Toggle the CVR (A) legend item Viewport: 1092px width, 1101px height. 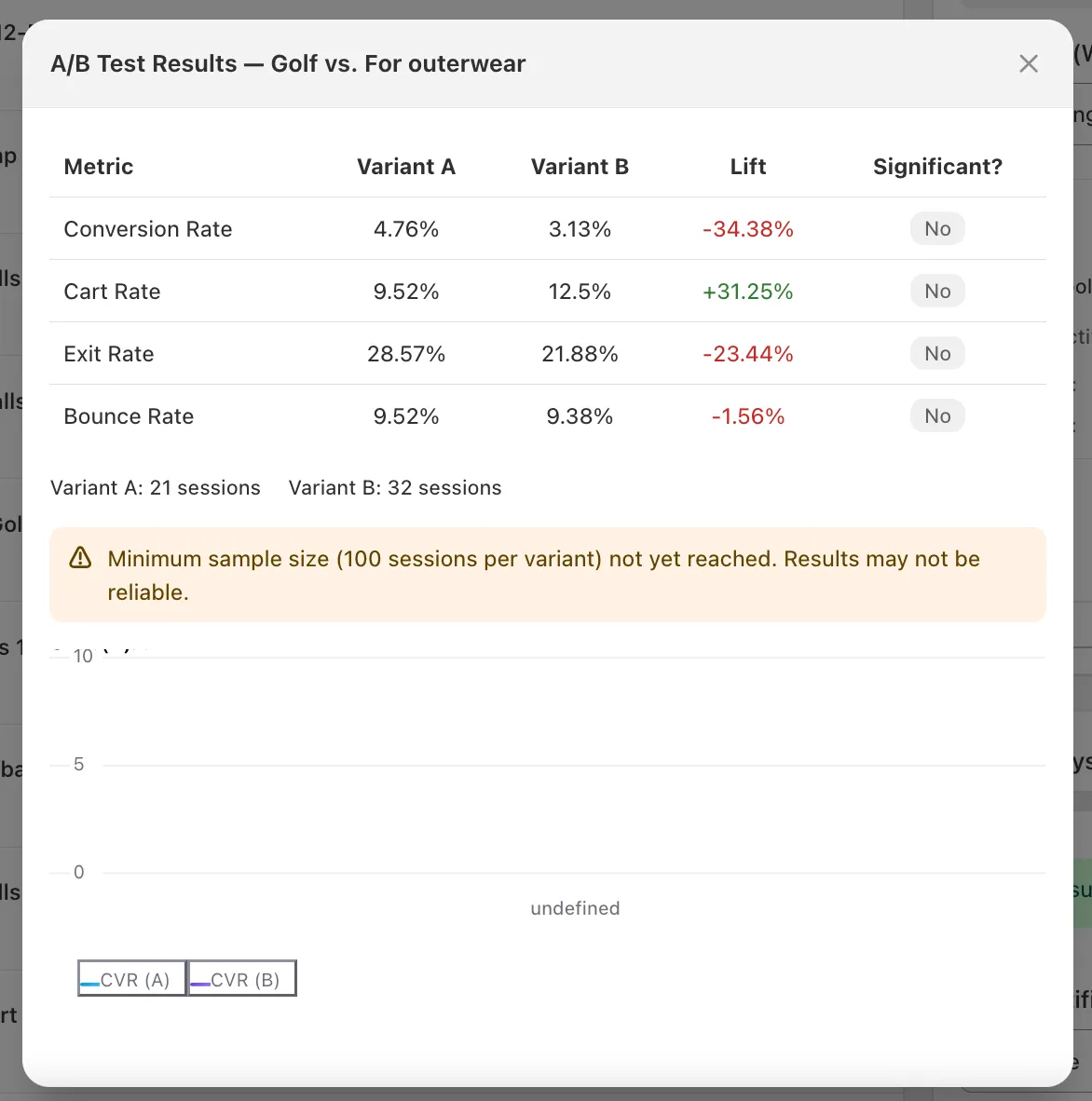click(x=131, y=978)
